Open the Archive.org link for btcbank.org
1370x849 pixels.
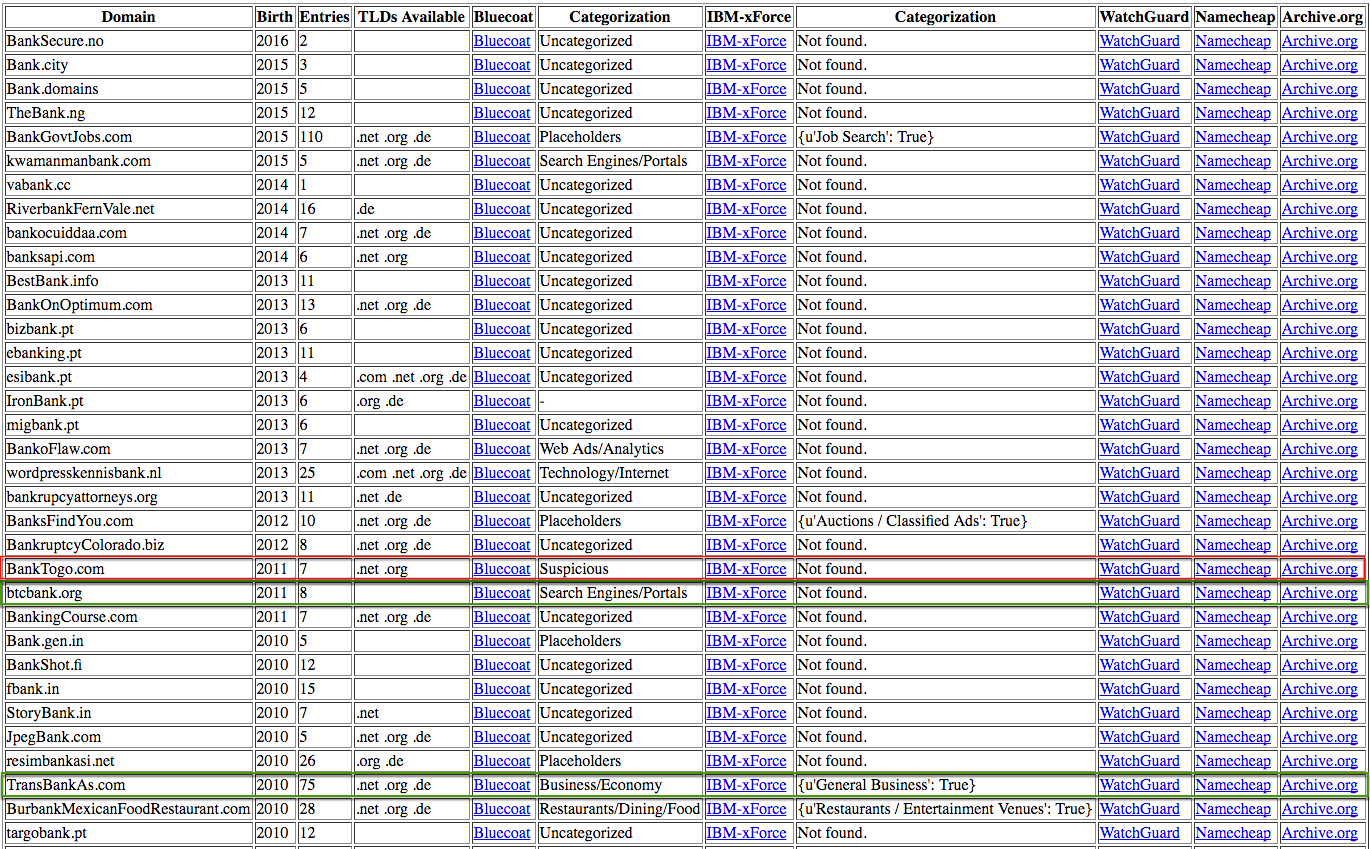point(1319,593)
